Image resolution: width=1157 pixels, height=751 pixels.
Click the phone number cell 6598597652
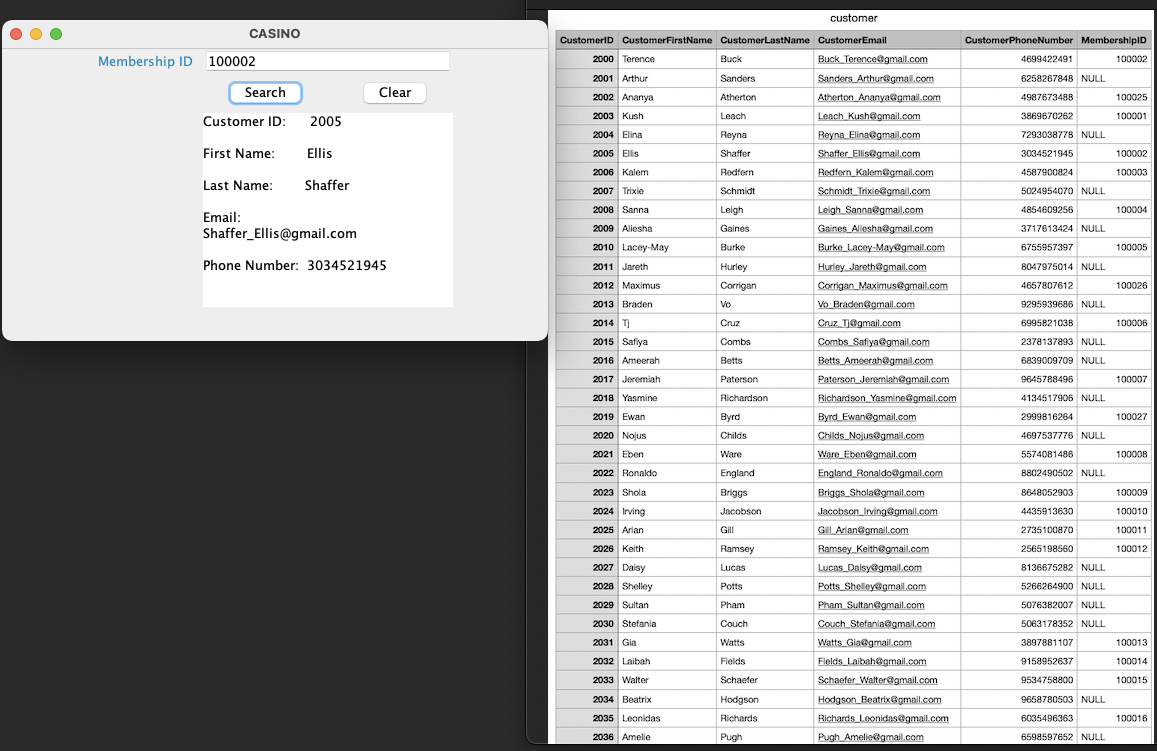point(1018,737)
